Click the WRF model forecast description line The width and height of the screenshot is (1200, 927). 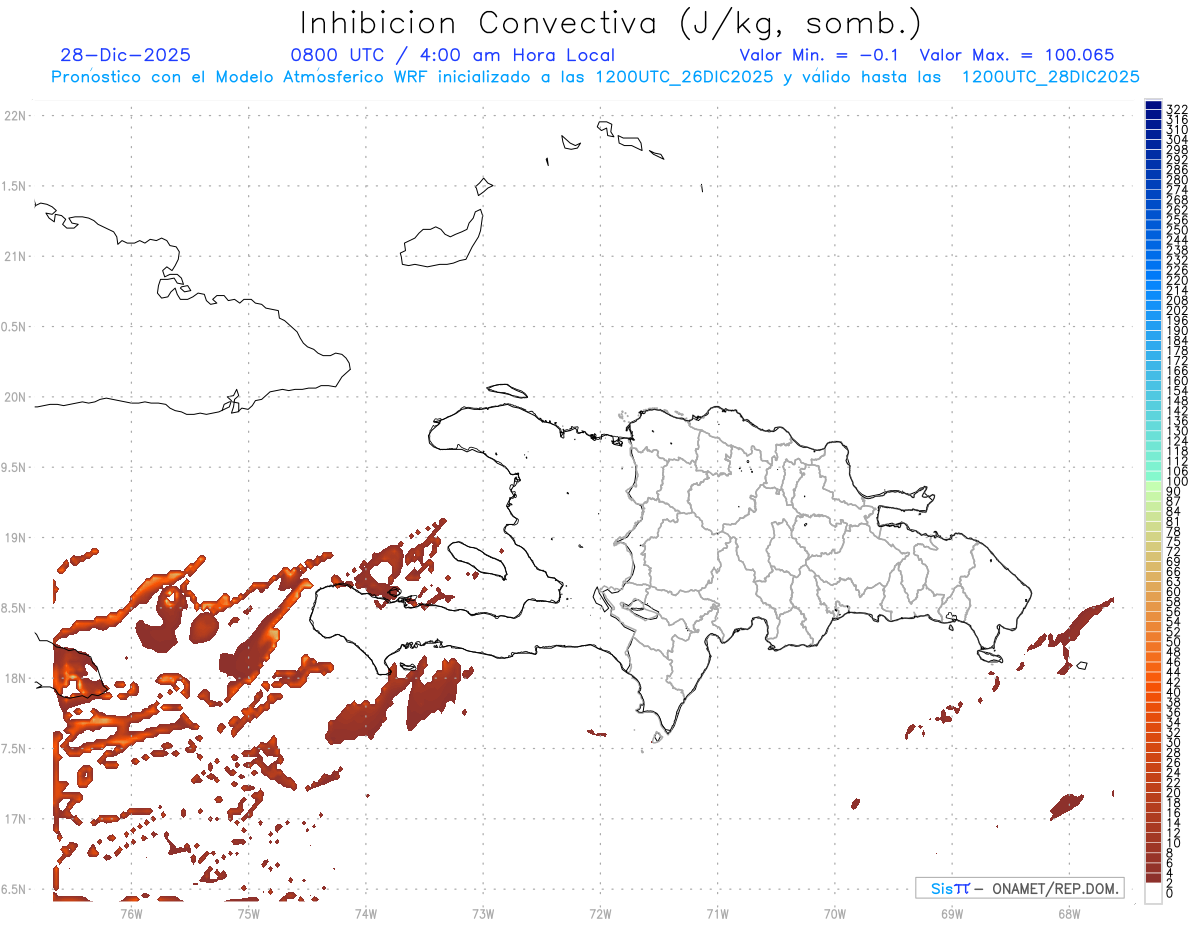(x=596, y=77)
